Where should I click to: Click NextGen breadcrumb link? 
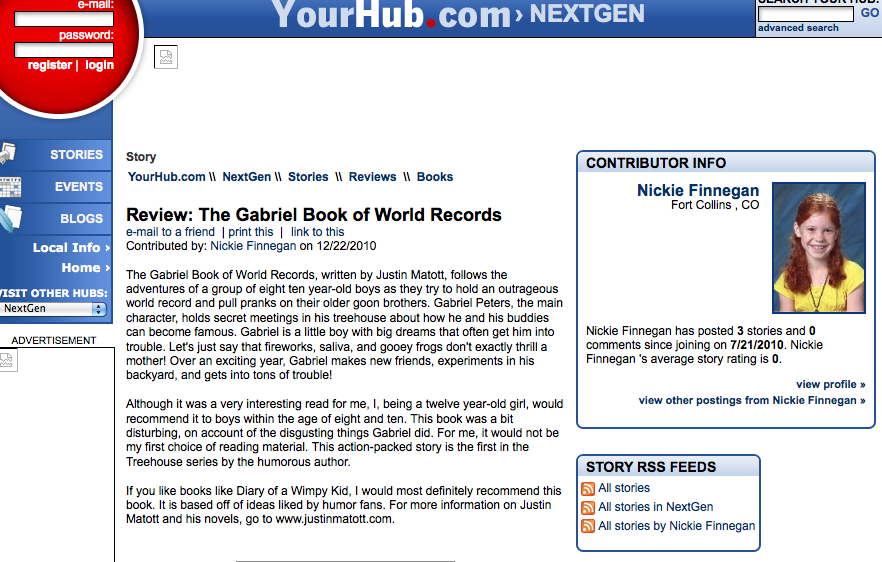pyautogui.click(x=246, y=177)
